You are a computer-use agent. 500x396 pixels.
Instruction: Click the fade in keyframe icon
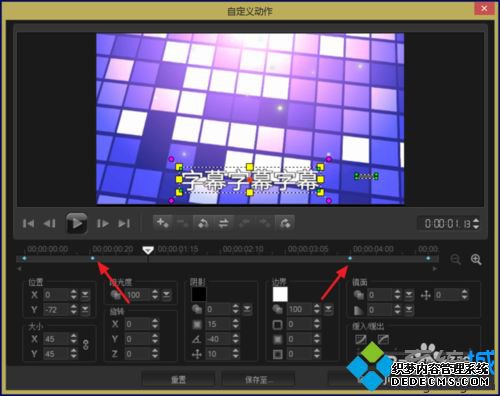pos(285,223)
